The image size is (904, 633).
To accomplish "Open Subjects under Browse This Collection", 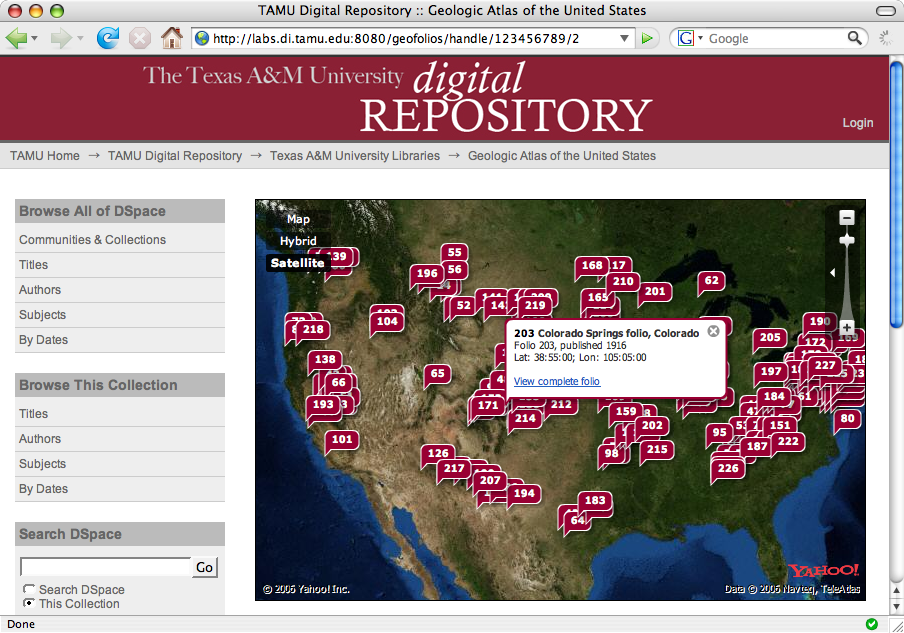I will coord(42,464).
